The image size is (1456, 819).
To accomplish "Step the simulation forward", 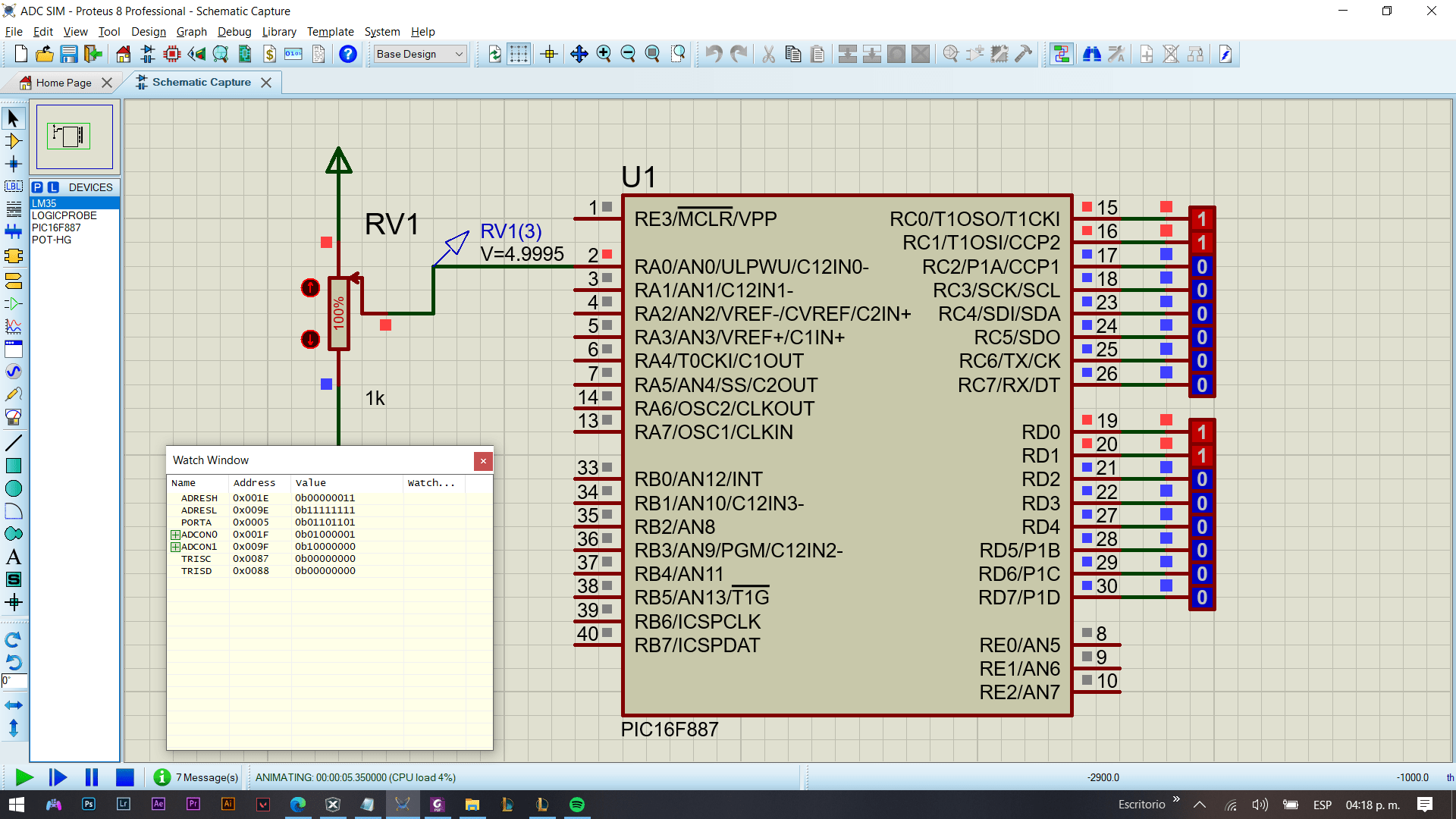I will coord(58,777).
